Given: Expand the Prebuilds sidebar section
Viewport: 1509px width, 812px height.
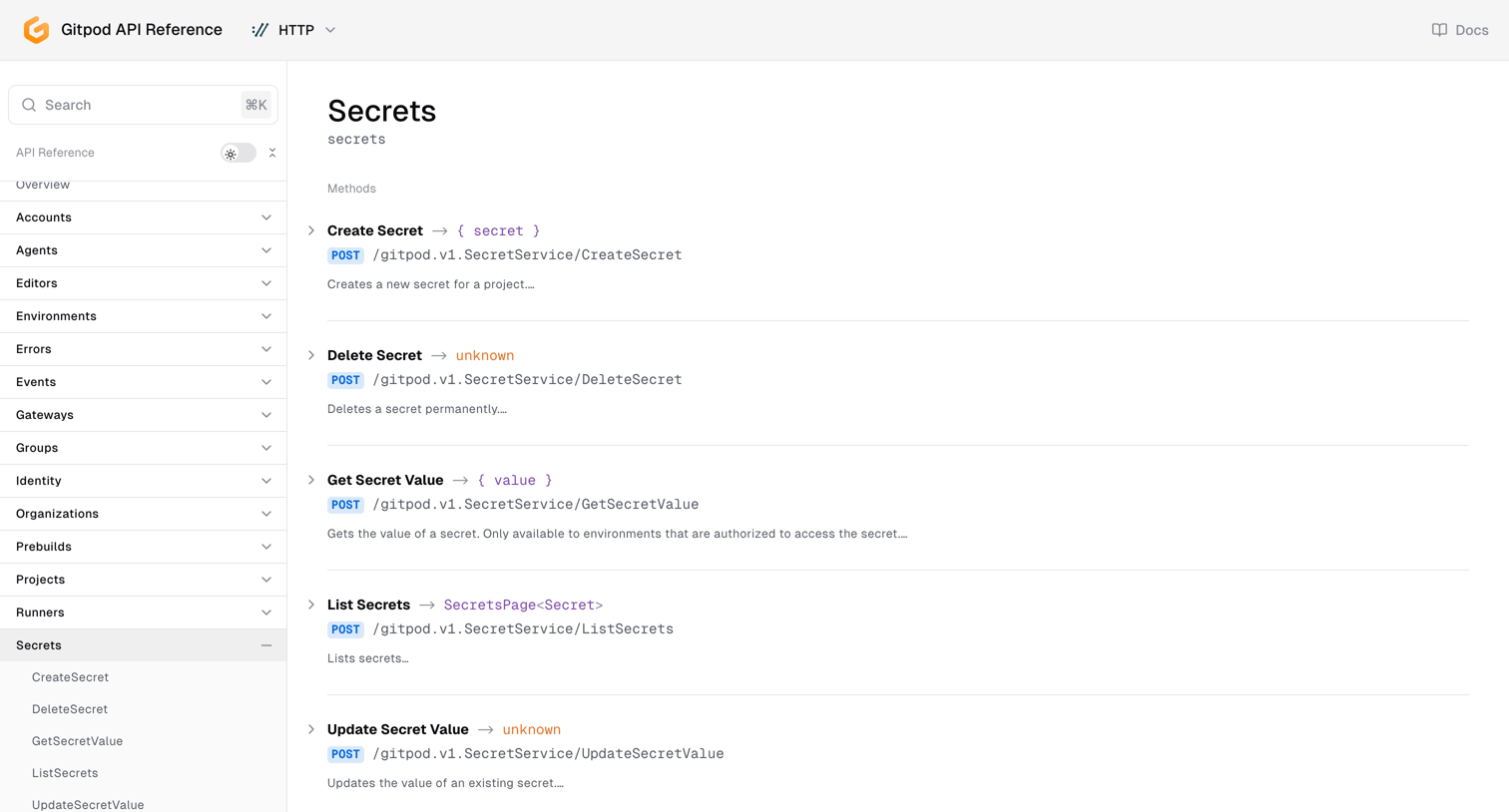Looking at the screenshot, I should [x=143, y=547].
